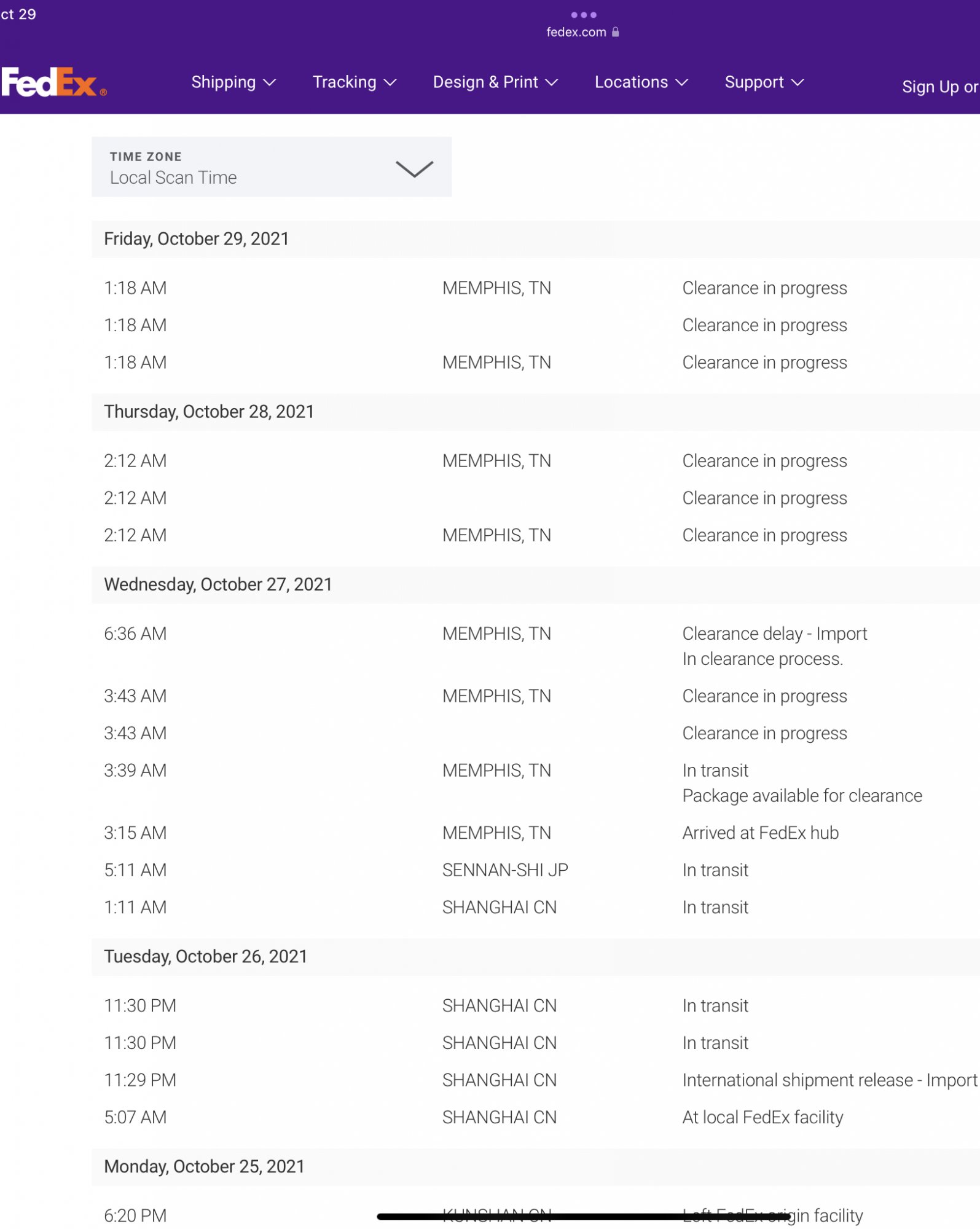The width and height of the screenshot is (980, 1229).
Task: Select the Friday, October 29, 2021 header
Action: click(197, 239)
